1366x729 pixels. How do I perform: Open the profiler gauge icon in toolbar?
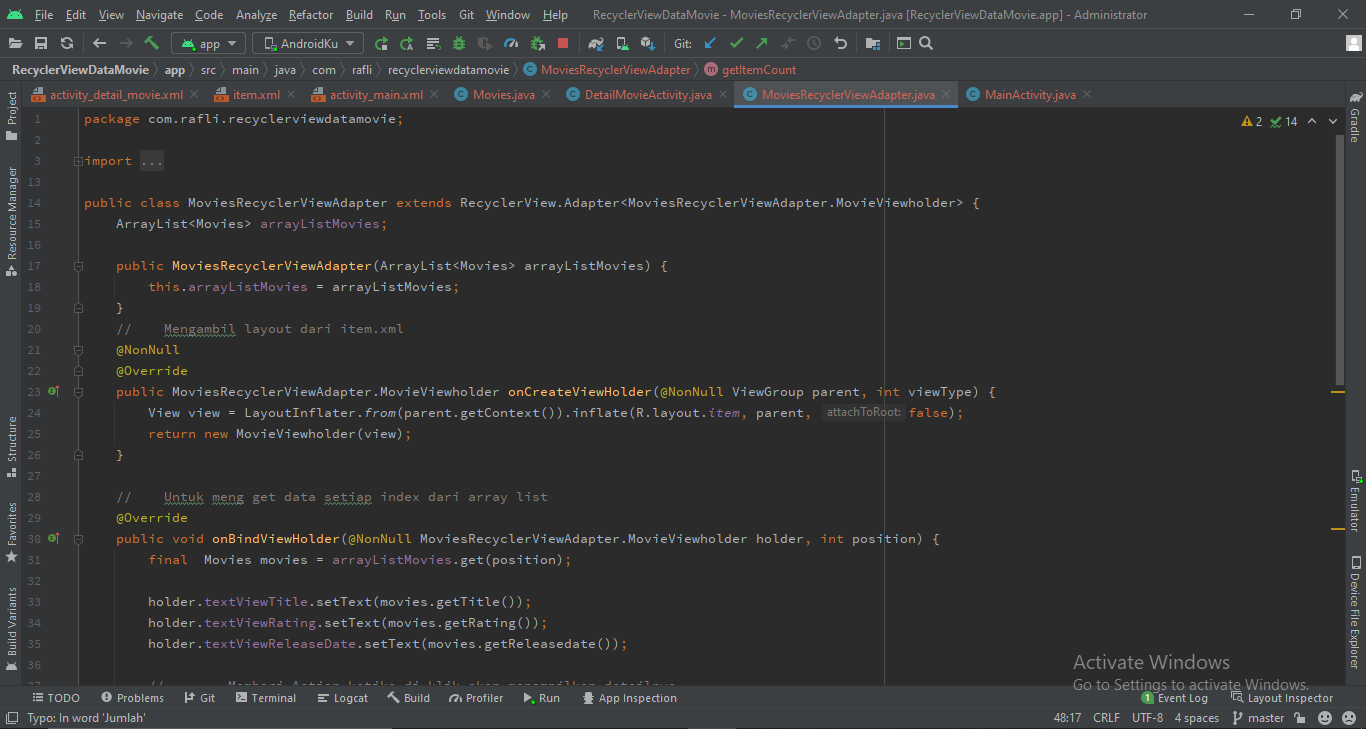pyautogui.click(x=511, y=43)
